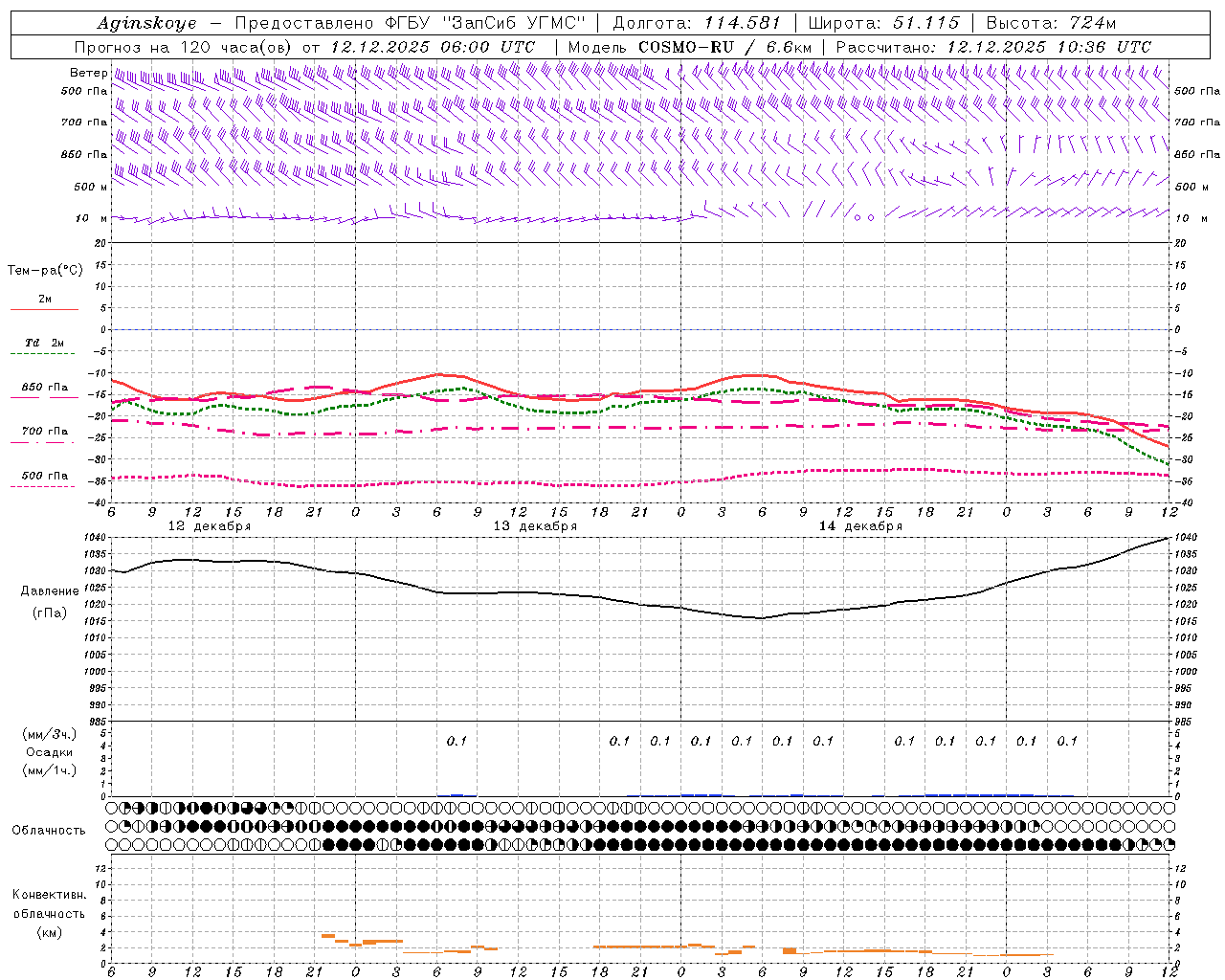Viewport: 1225px width, 980px height.
Task: Click the forecast header Прогноз на 120 часа(ов)
Action: coord(185,47)
